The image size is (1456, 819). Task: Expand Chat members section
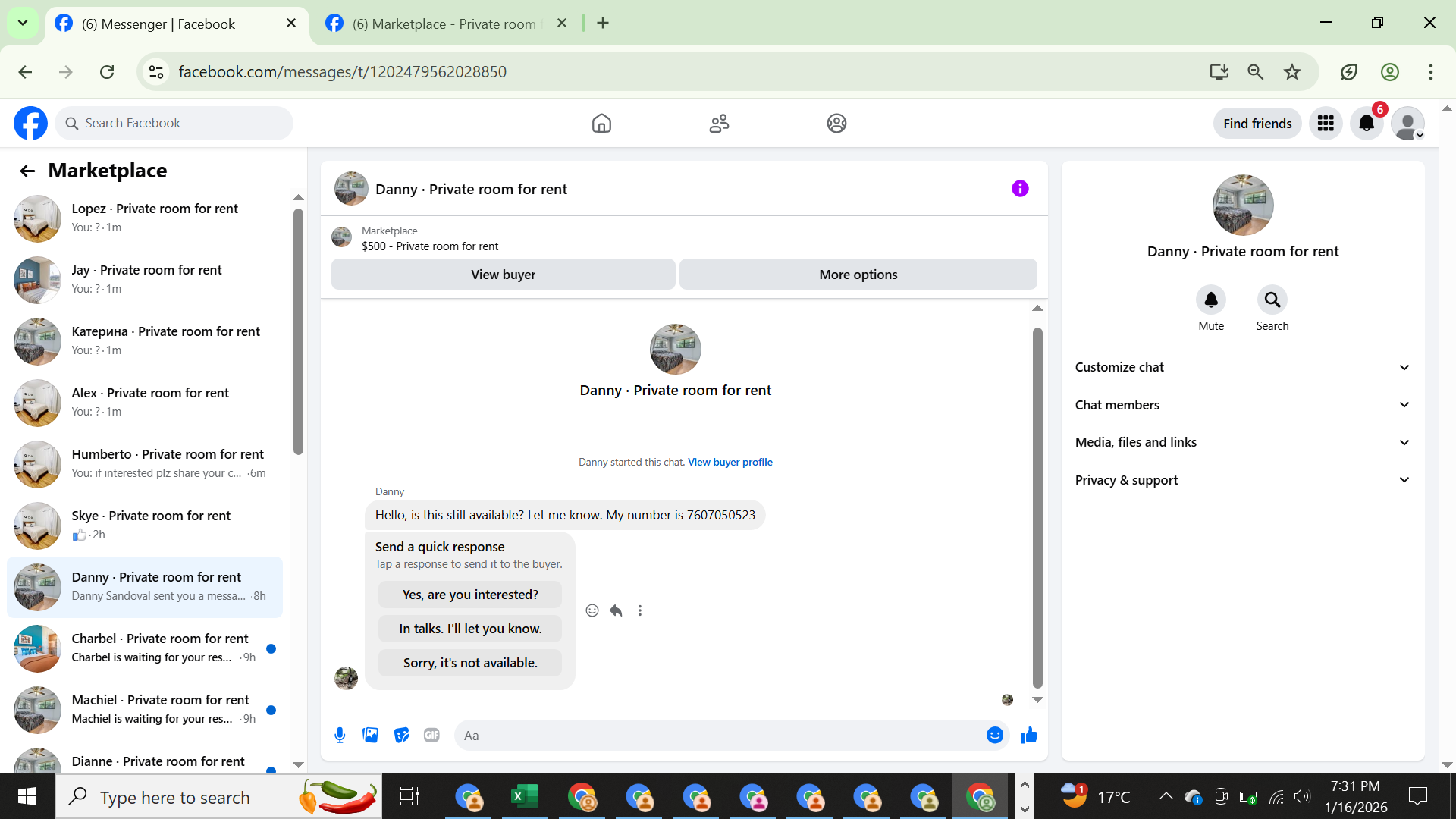point(1242,405)
